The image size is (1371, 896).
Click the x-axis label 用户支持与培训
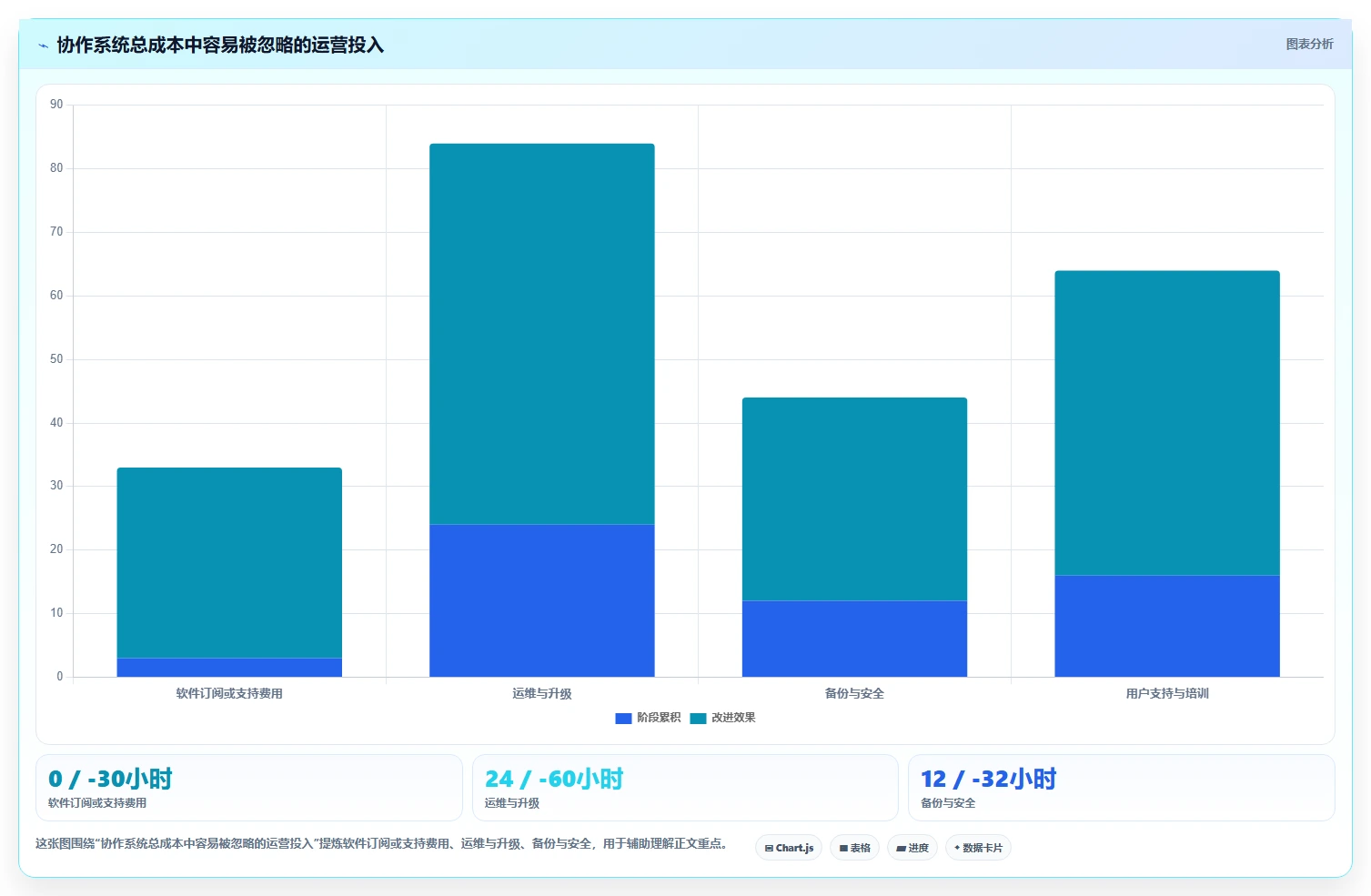coord(1167,693)
